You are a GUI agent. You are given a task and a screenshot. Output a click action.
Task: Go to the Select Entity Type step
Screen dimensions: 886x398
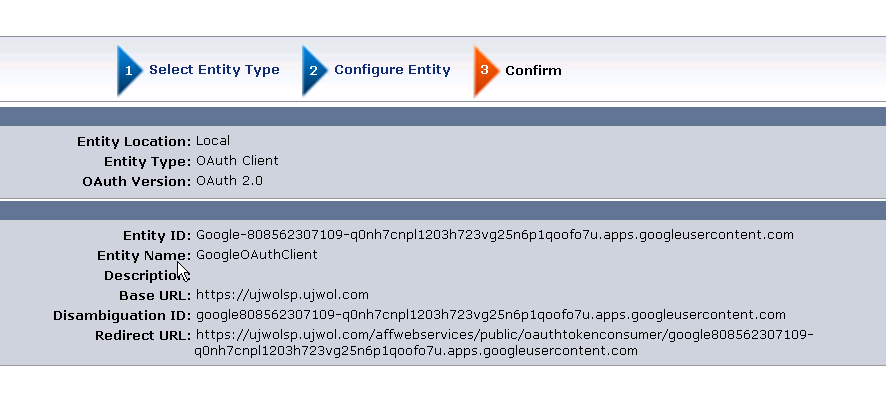click(x=214, y=70)
